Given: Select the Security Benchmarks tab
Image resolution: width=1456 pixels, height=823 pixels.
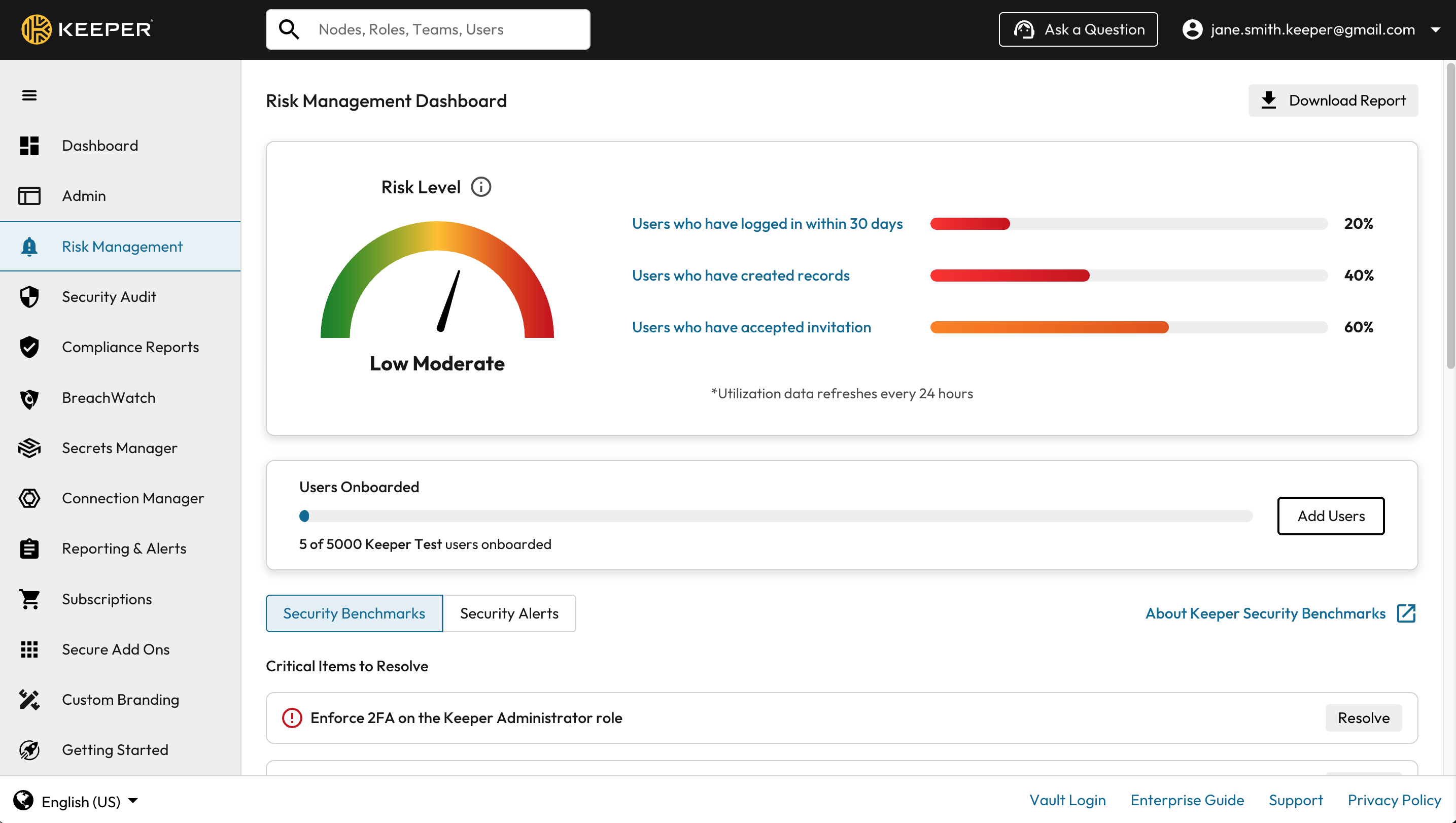Looking at the screenshot, I should click(354, 613).
